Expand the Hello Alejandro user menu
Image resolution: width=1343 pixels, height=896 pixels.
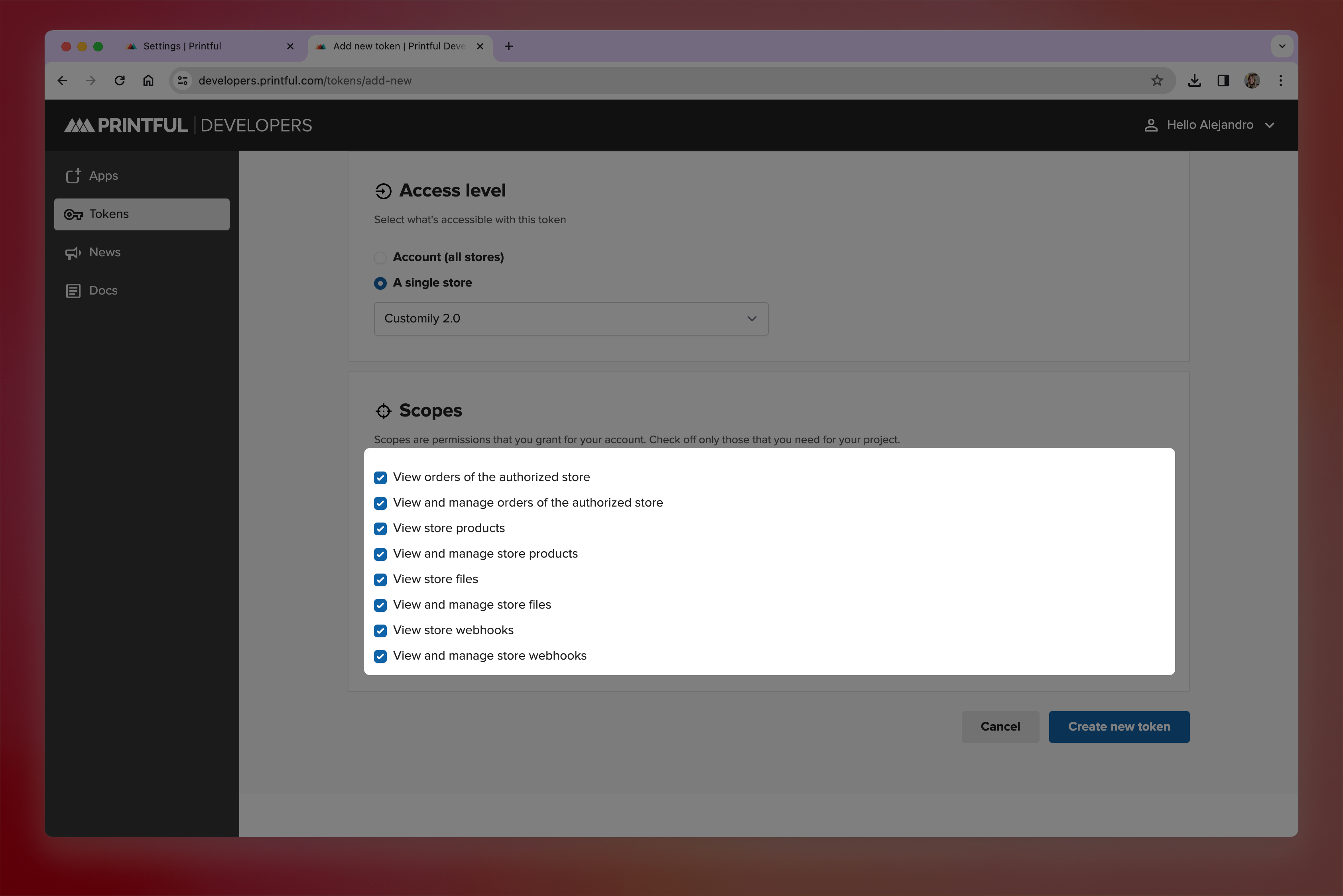click(1210, 125)
